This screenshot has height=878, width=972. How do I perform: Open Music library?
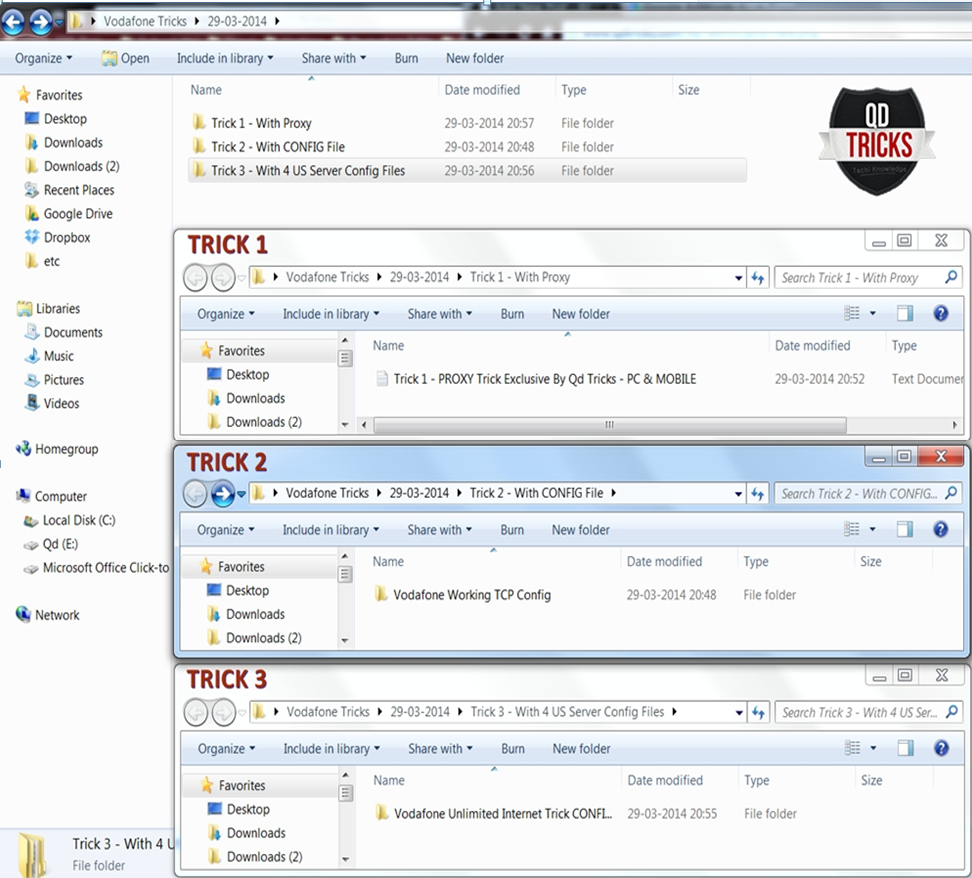click(x=50, y=356)
